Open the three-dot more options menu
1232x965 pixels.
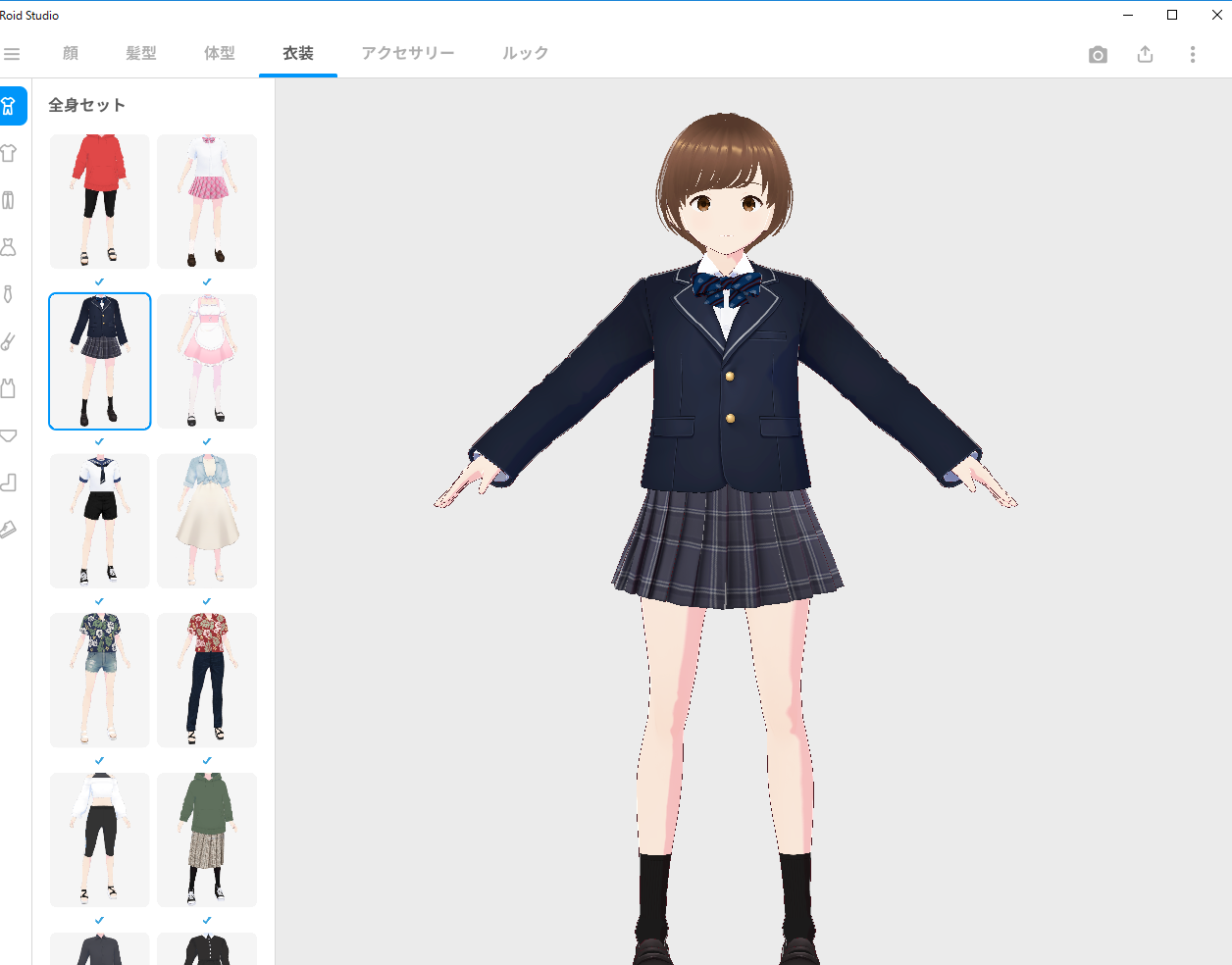1193,55
